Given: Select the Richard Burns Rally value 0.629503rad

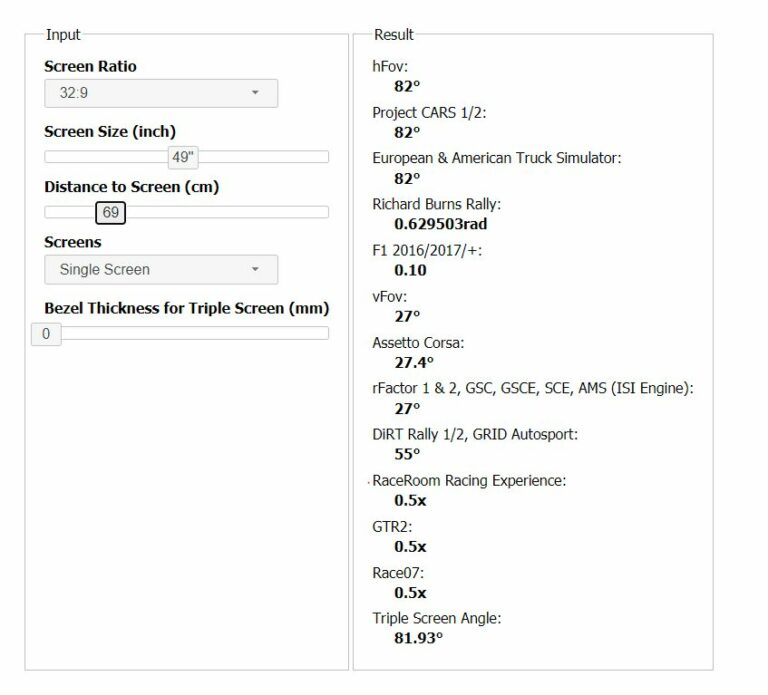Looking at the screenshot, I should point(440,224).
